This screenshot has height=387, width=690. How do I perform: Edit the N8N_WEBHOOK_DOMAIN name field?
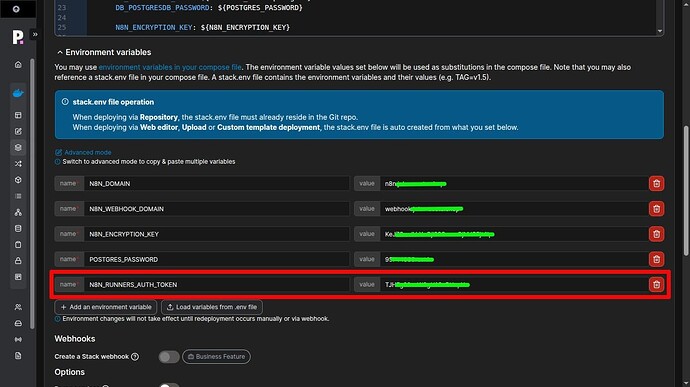[x=217, y=209]
